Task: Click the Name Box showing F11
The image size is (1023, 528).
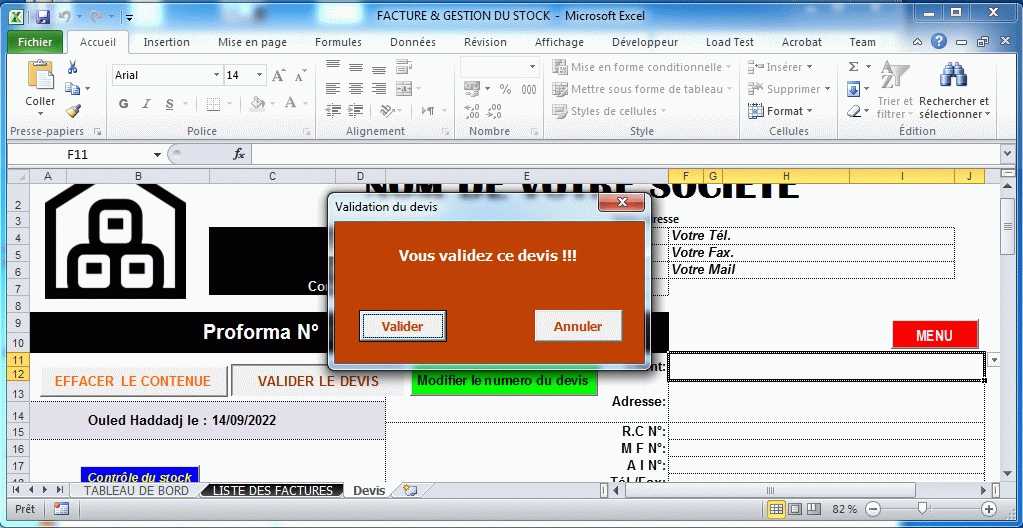Action: click(78, 155)
